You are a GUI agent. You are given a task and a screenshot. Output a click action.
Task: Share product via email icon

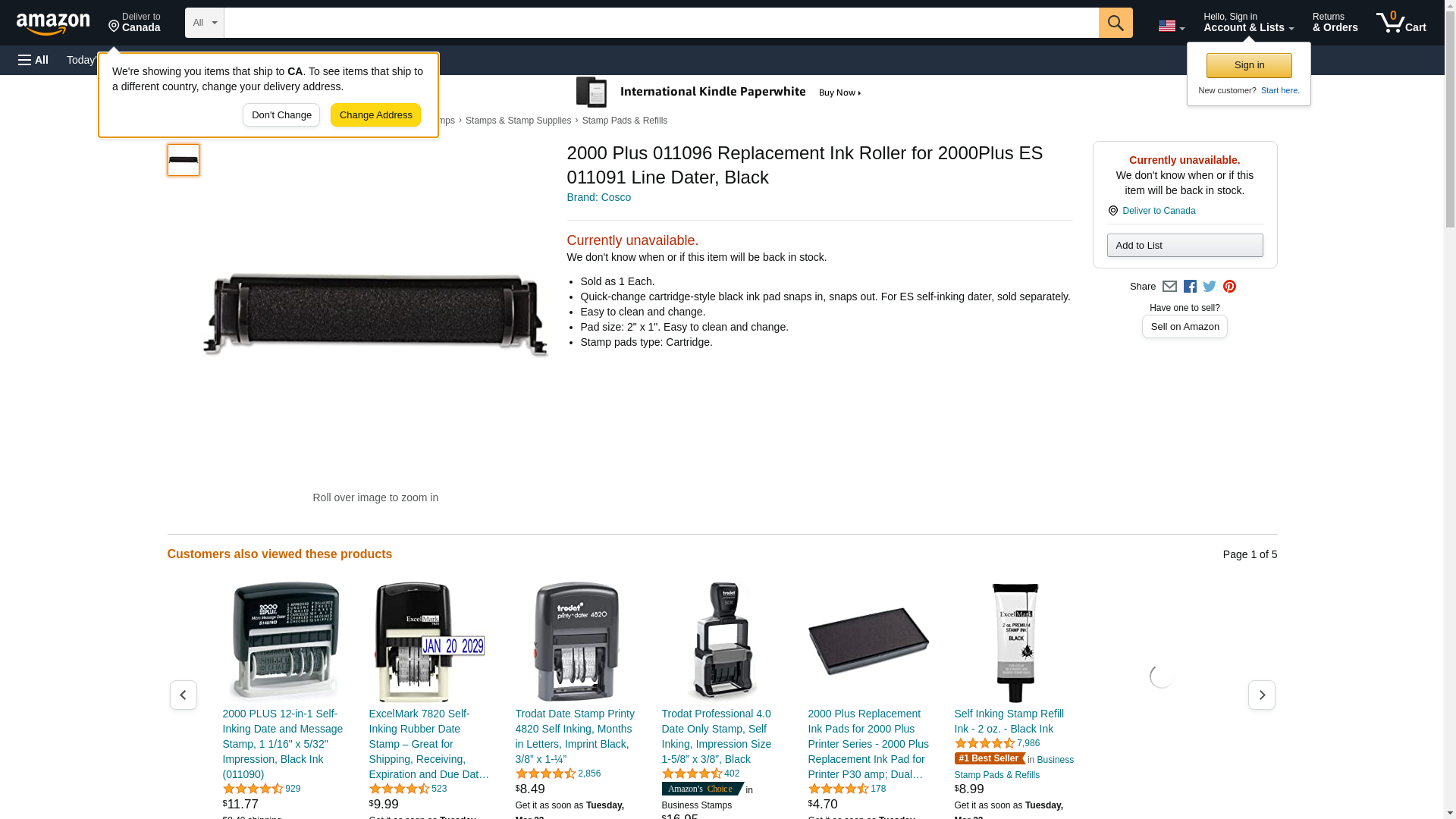point(1169,287)
